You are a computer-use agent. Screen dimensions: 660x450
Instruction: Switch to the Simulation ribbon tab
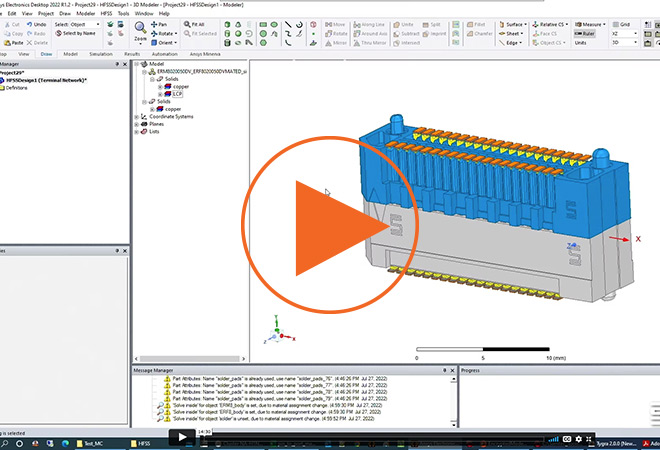point(100,54)
